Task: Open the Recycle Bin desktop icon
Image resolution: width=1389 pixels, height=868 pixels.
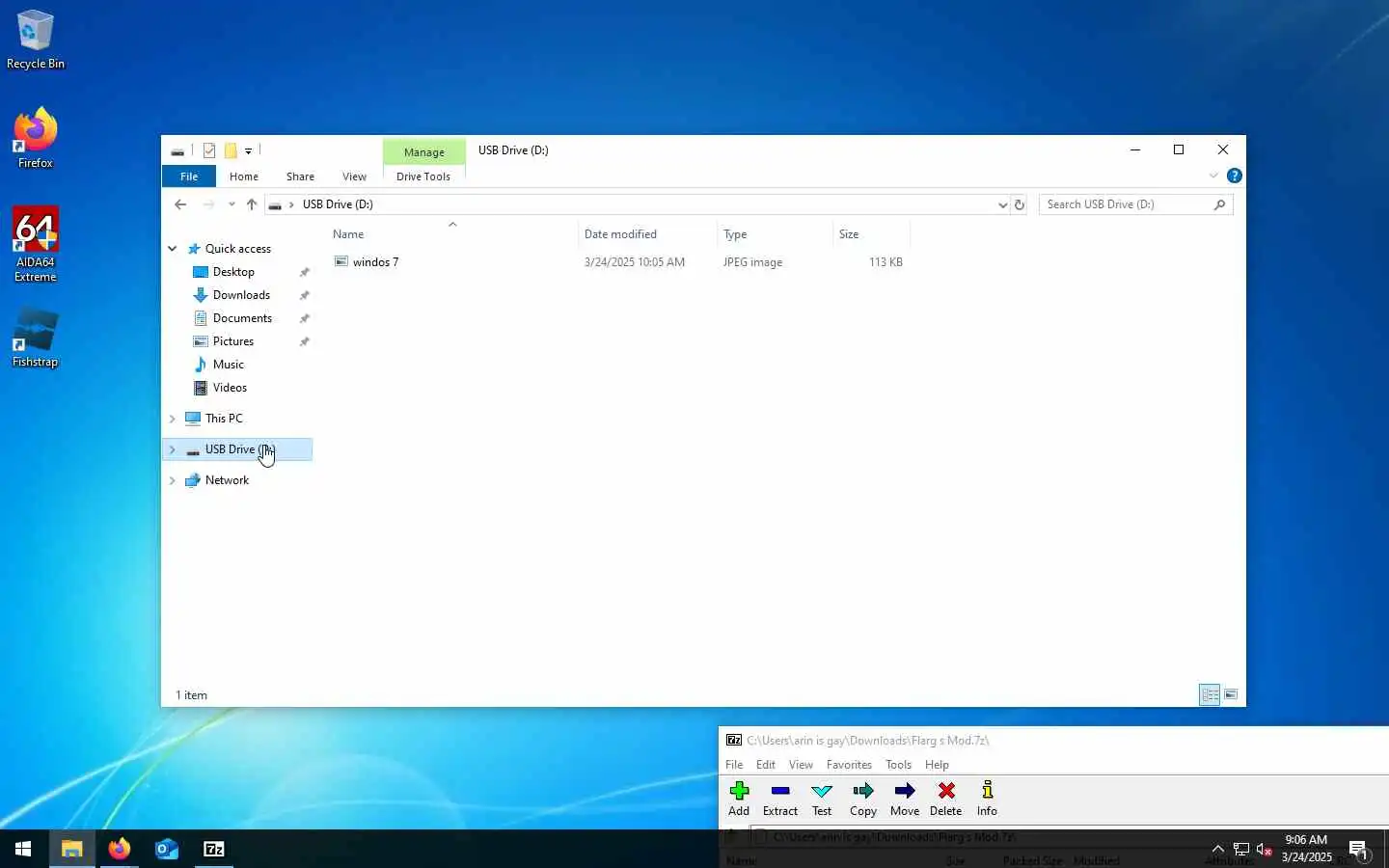Action: click(x=36, y=40)
